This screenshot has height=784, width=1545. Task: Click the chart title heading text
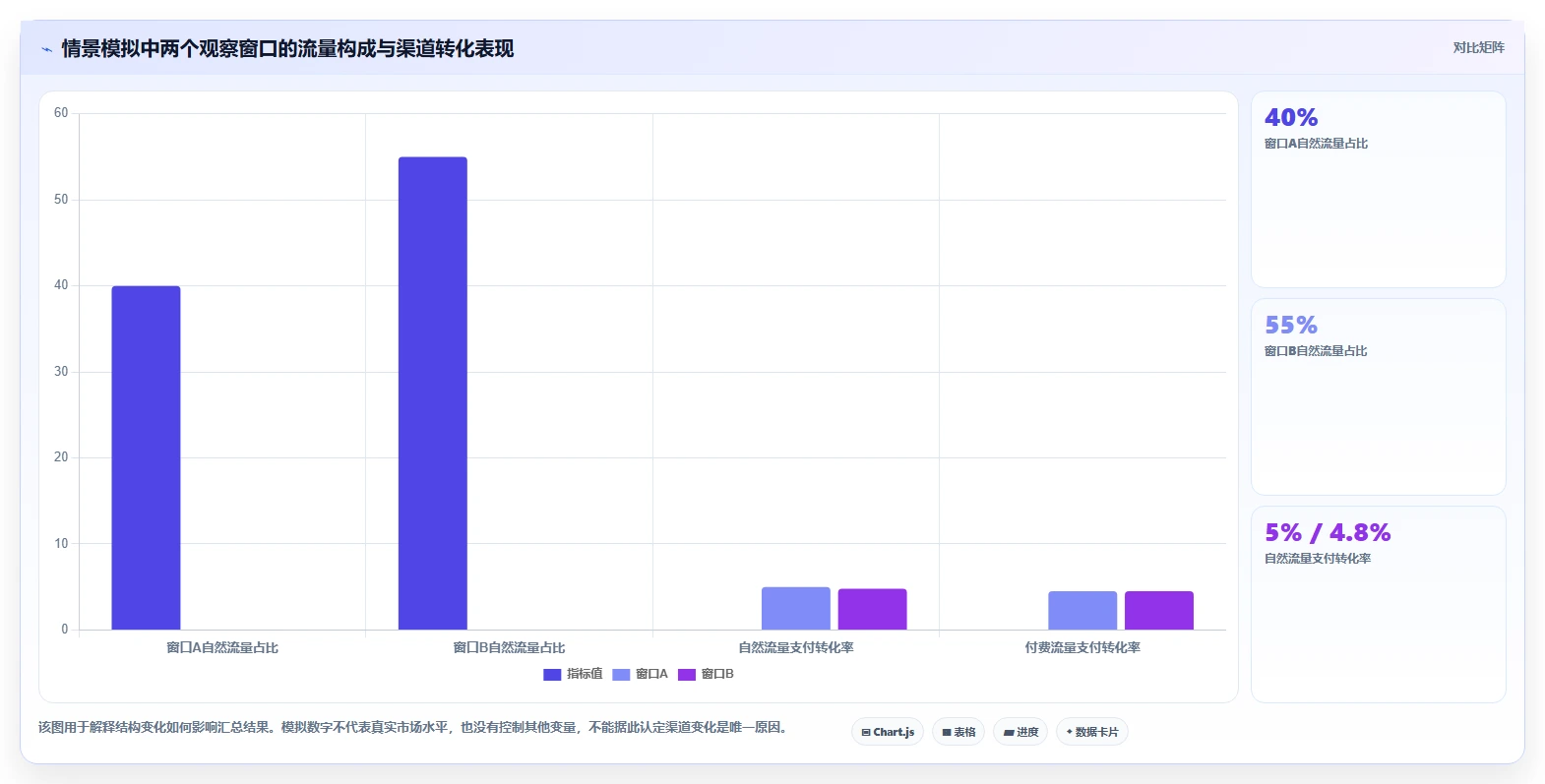[287, 49]
